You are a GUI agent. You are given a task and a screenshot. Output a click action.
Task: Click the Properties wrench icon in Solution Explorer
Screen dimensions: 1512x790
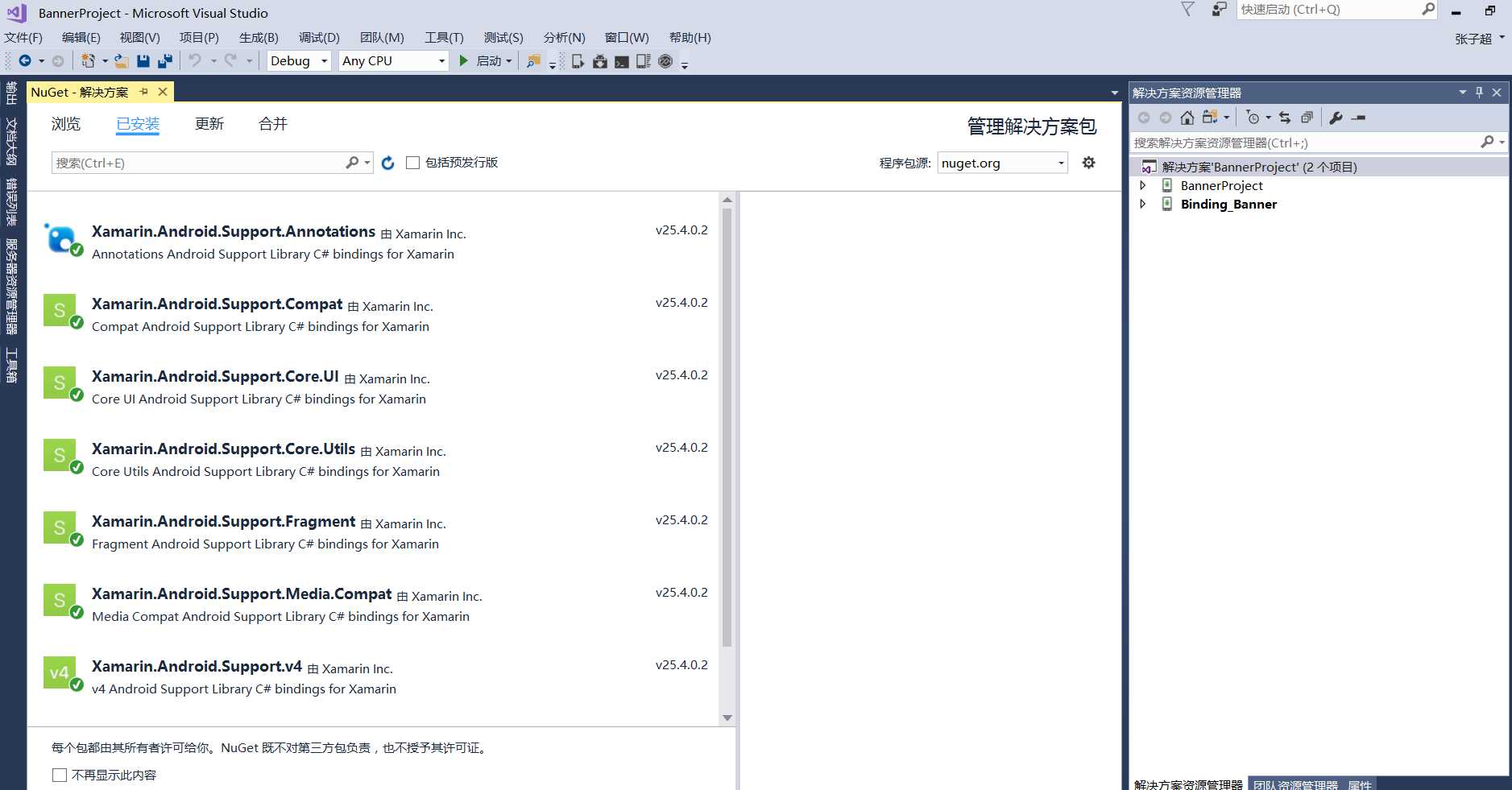[1336, 118]
